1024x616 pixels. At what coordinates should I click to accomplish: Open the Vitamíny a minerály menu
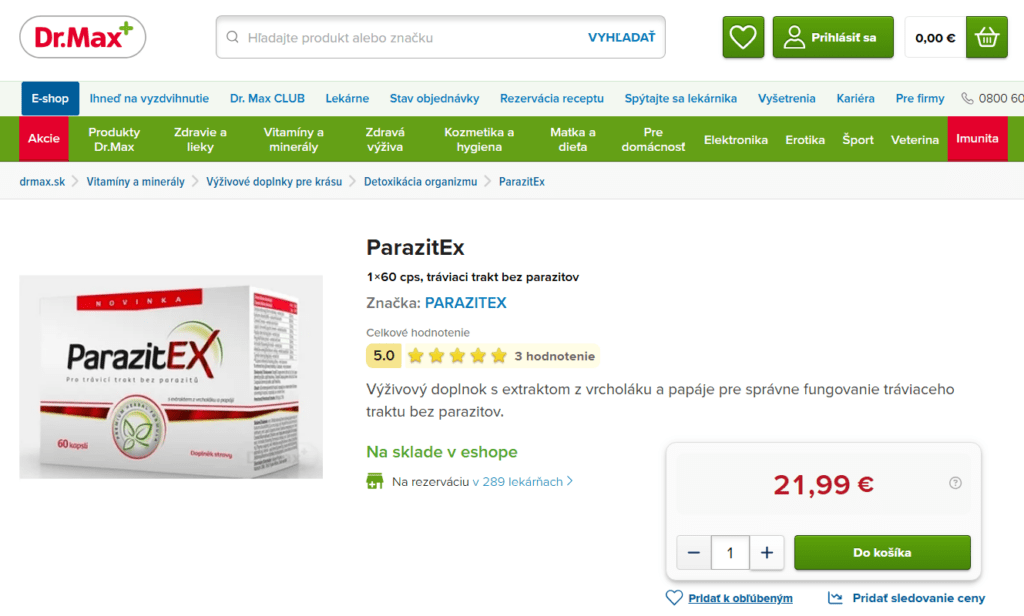293,139
